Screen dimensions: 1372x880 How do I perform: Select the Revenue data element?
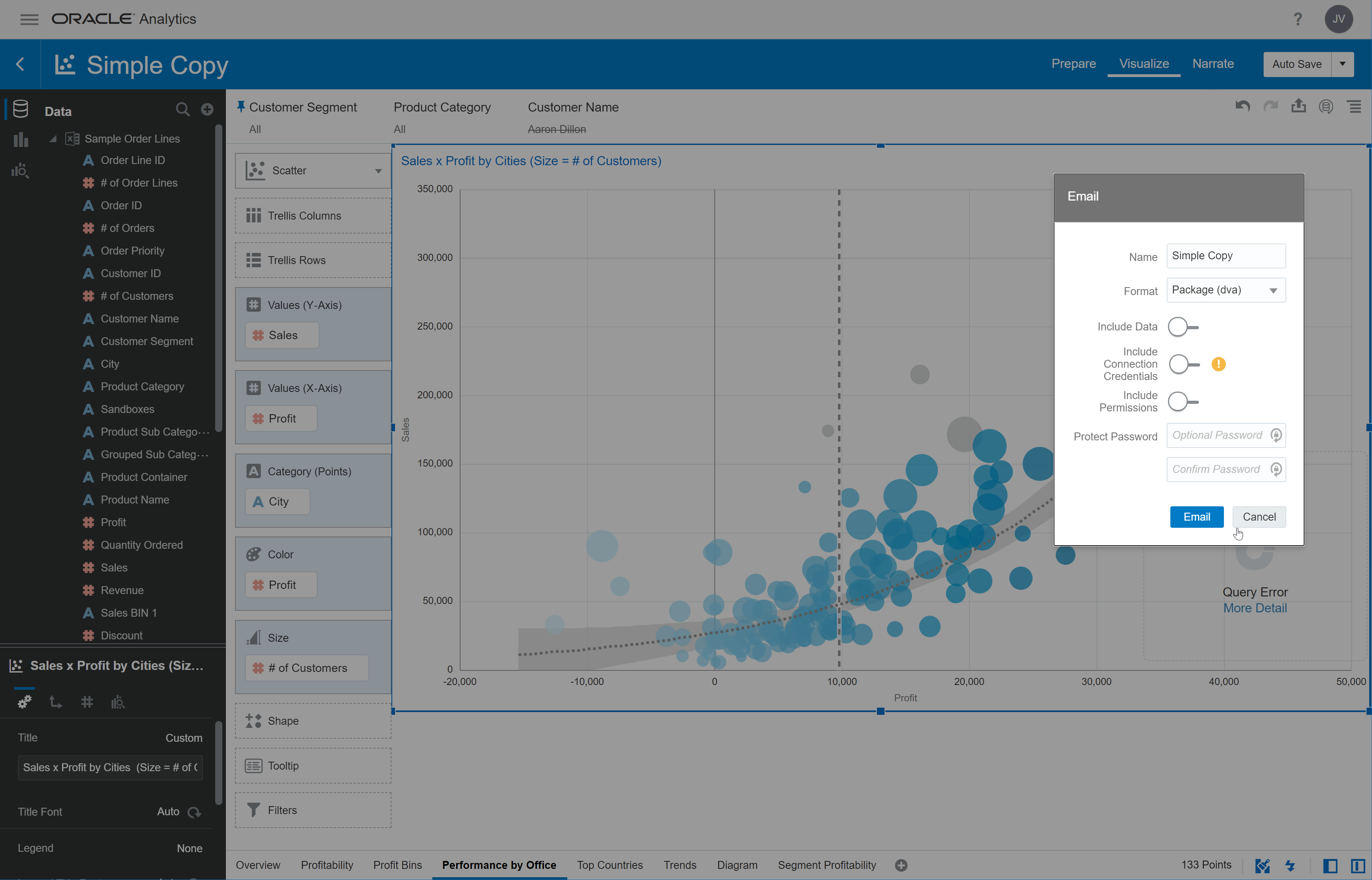pyautogui.click(x=121, y=590)
